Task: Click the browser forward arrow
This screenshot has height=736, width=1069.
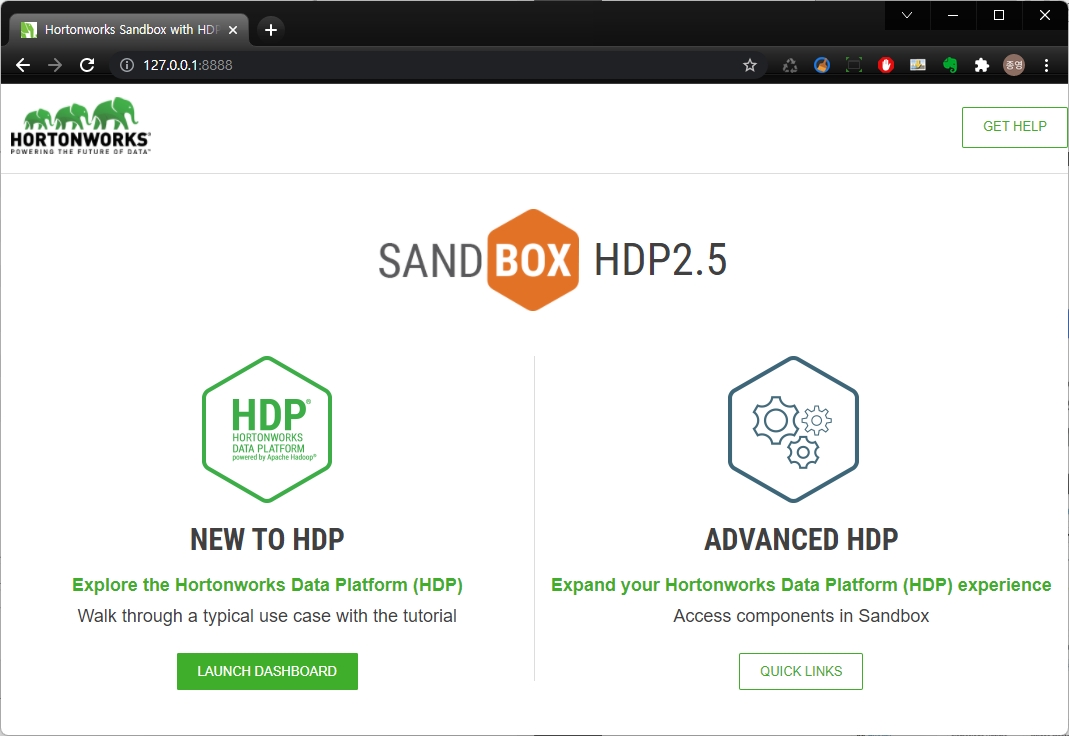Action: pyautogui.click(x=55, y=65)
